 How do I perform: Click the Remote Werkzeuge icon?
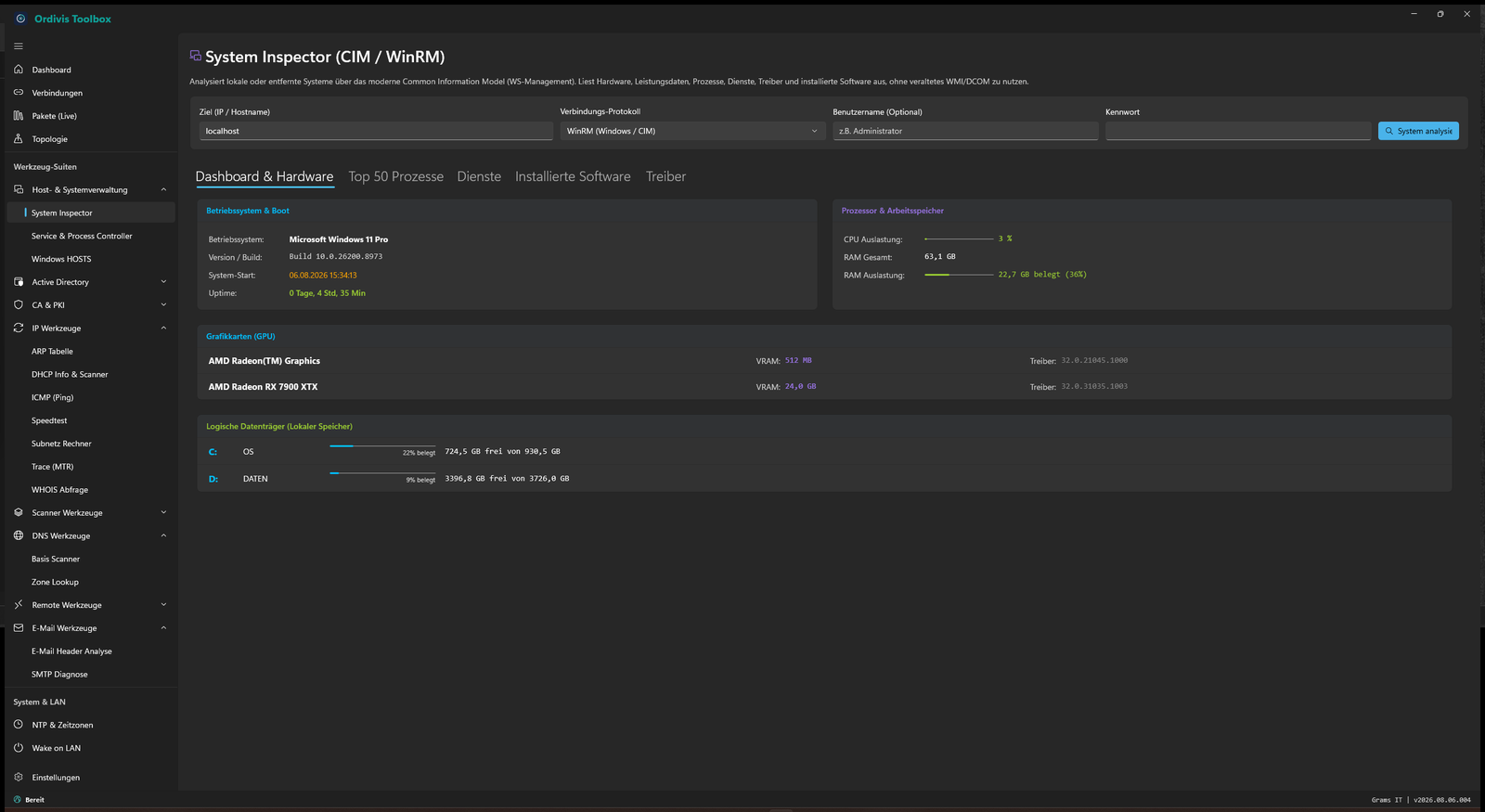point(19,605)
